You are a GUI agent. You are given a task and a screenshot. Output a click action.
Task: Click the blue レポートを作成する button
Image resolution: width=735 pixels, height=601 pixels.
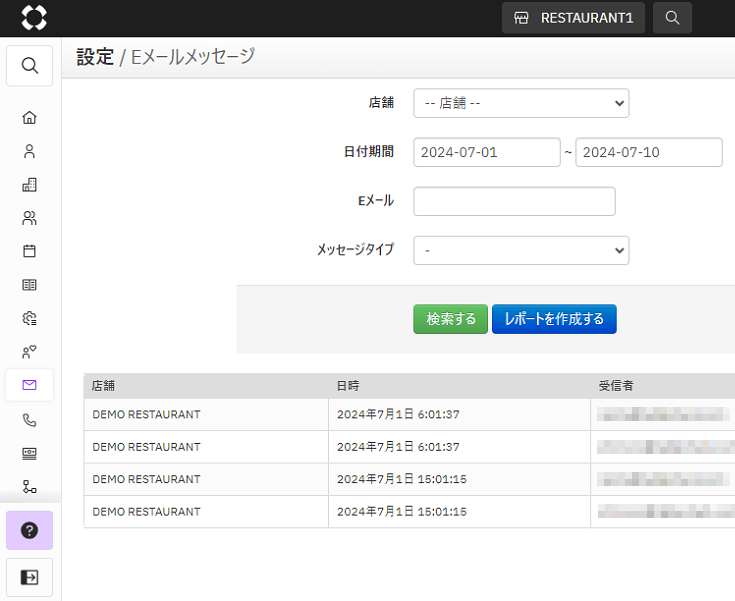[x=554, y=319]
